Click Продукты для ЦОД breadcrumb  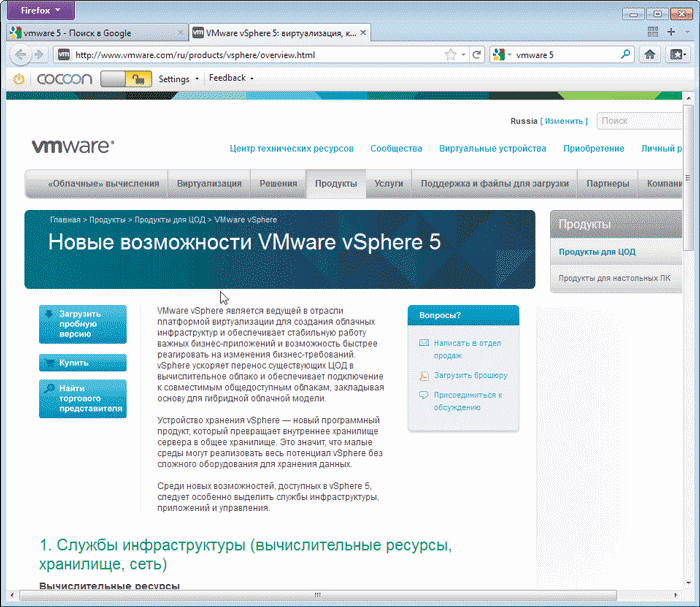pyautogui.click(x=170, y=220)
